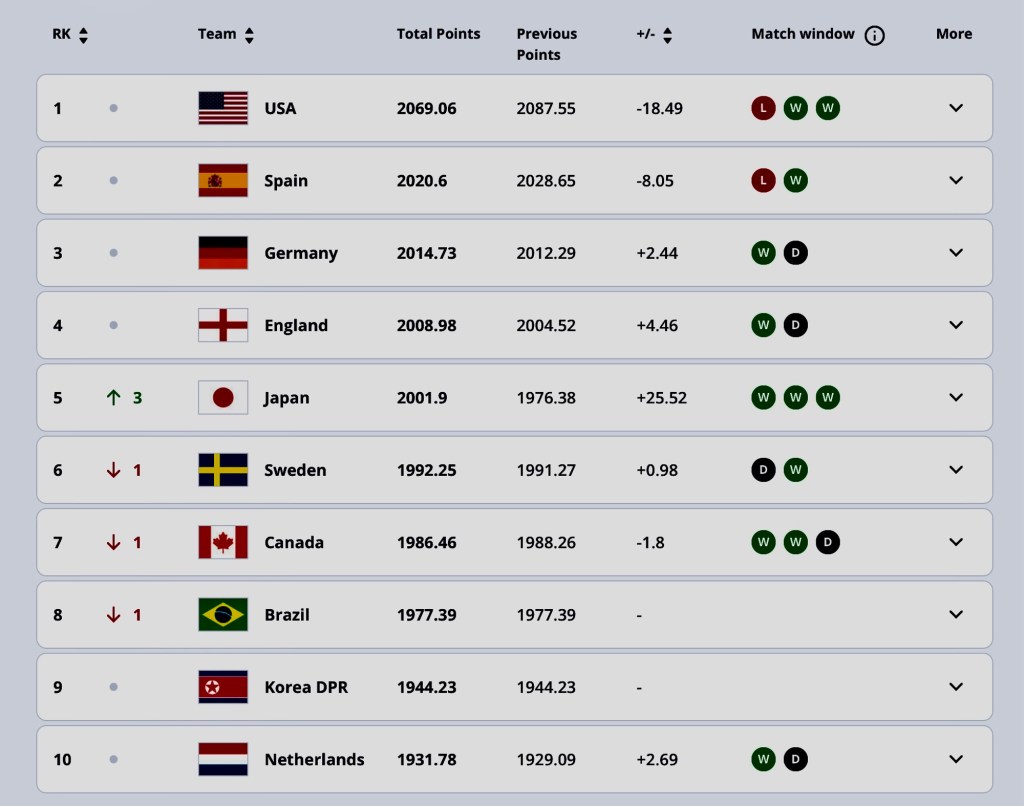Expand Korea DPR row details
The height and width of the screenshot is (806, 1024).
956,687
